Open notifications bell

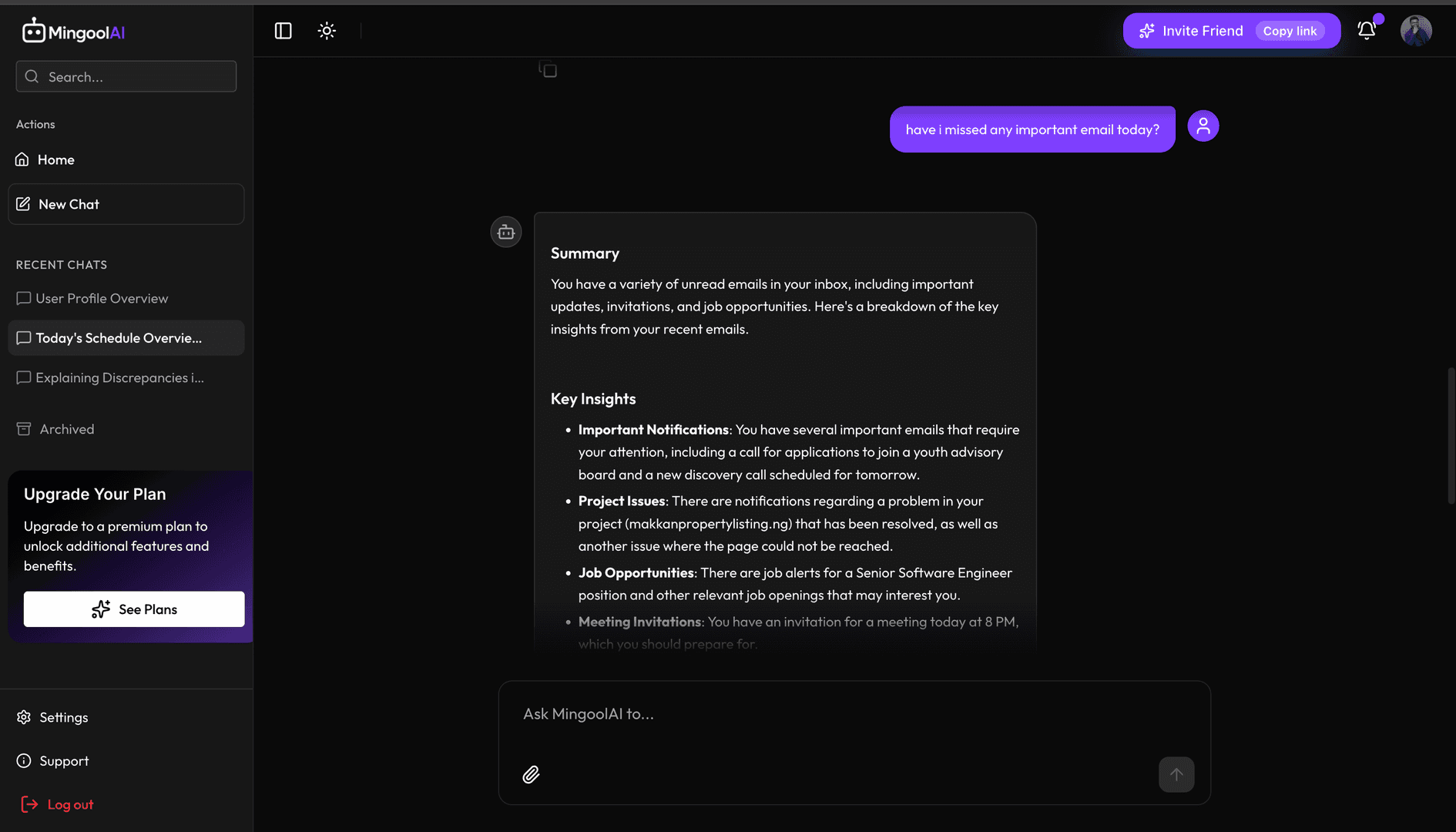(x=1367, y=31)
